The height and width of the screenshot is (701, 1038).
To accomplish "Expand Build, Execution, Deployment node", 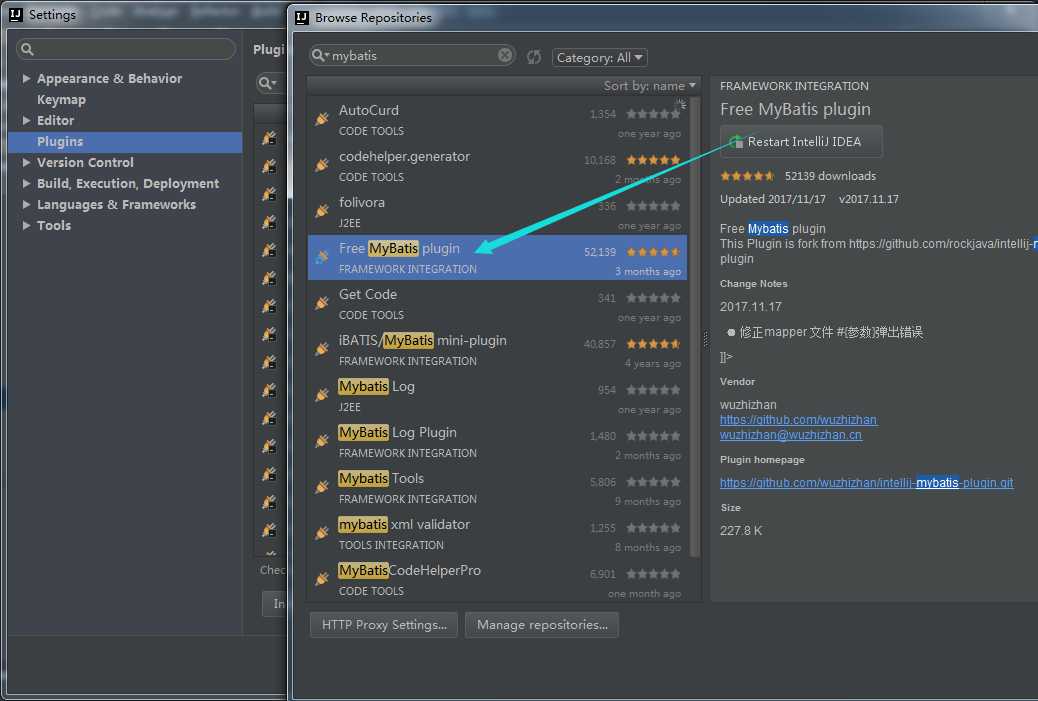I will pos(26,183).
